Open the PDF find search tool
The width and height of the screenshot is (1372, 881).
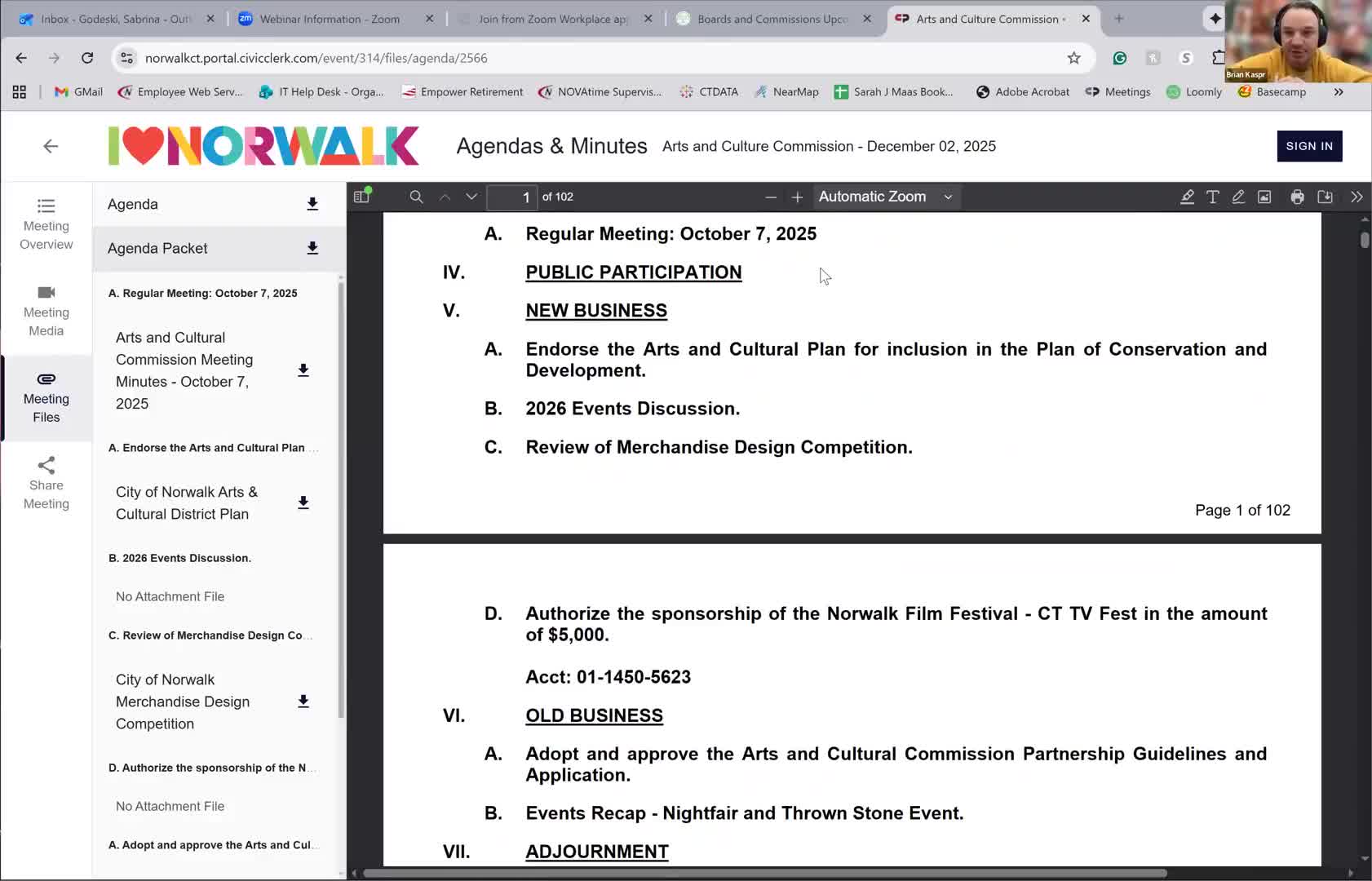pos(416,197)
